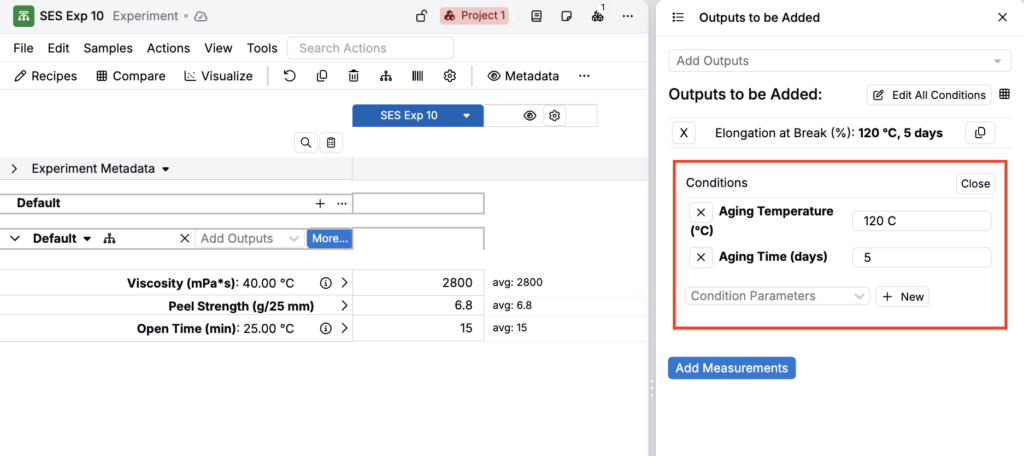Expand the Open Time row chevron

point(344,328)
